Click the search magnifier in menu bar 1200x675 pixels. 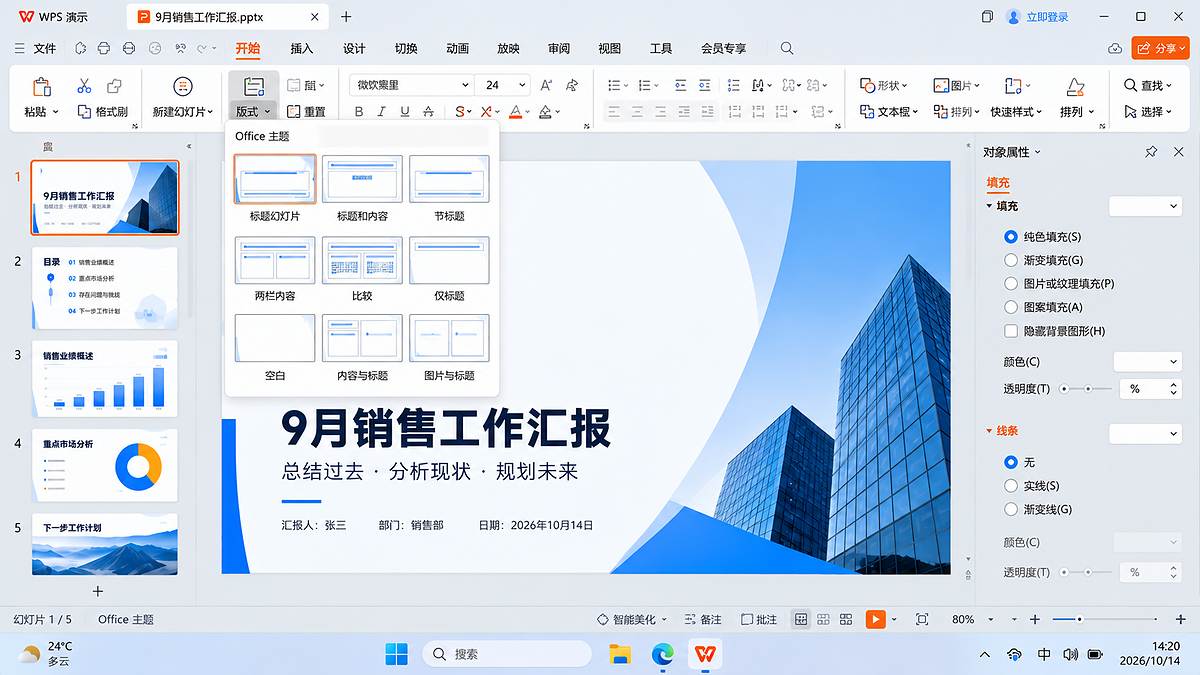click(x=787, y=48)
